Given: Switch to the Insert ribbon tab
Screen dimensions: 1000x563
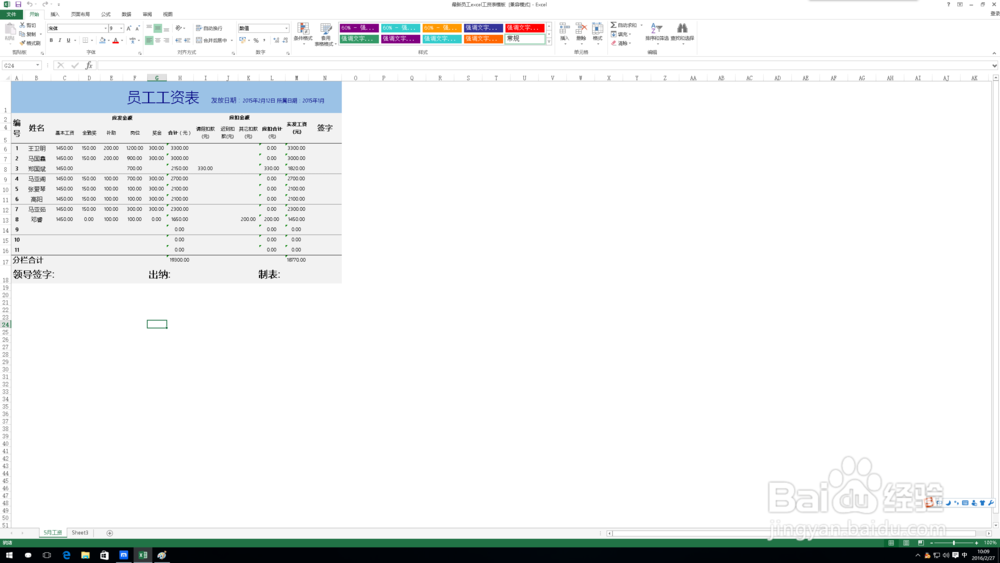Looking at the screenshot, I should tap(55, 14).
